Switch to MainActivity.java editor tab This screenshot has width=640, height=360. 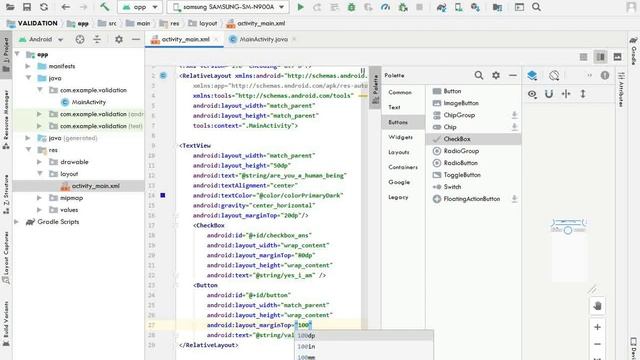point(263,39)
